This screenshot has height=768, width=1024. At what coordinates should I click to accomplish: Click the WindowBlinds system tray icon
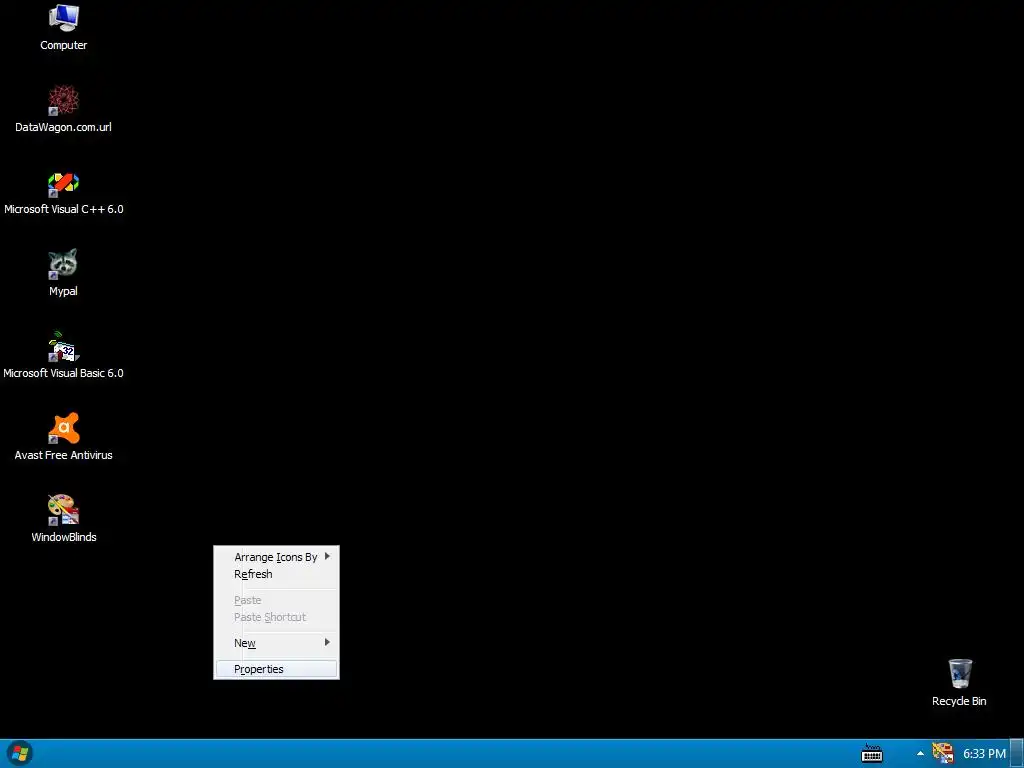click(x=942, y=753)
